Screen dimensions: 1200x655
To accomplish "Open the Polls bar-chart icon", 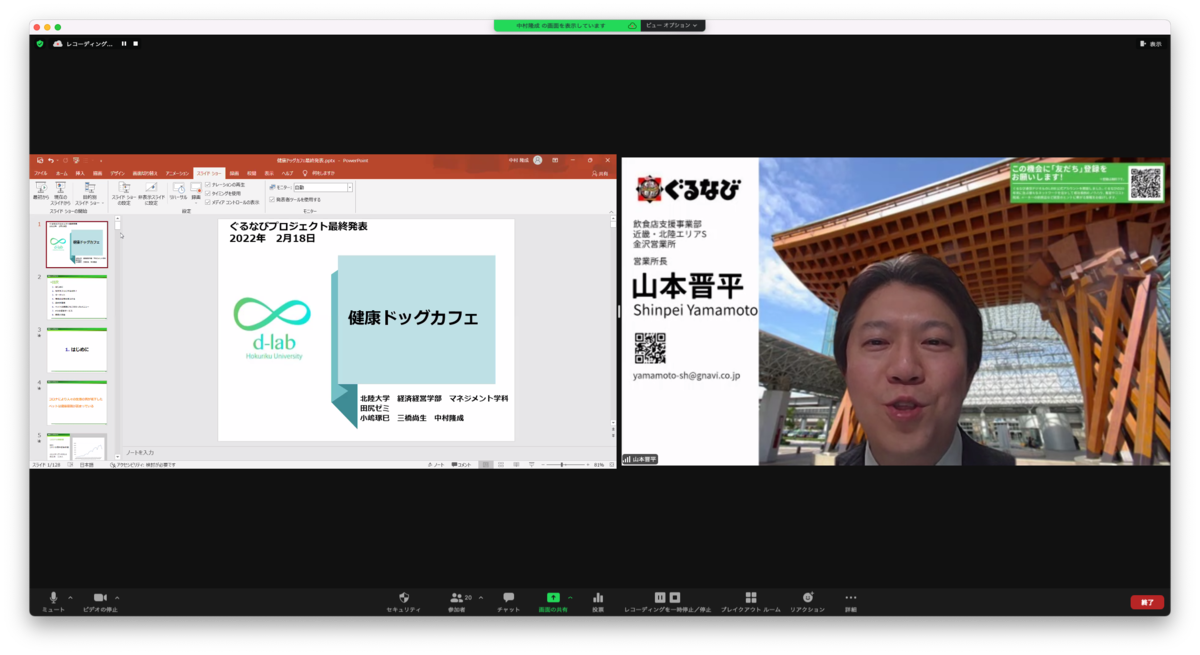I will pos(598,598).
